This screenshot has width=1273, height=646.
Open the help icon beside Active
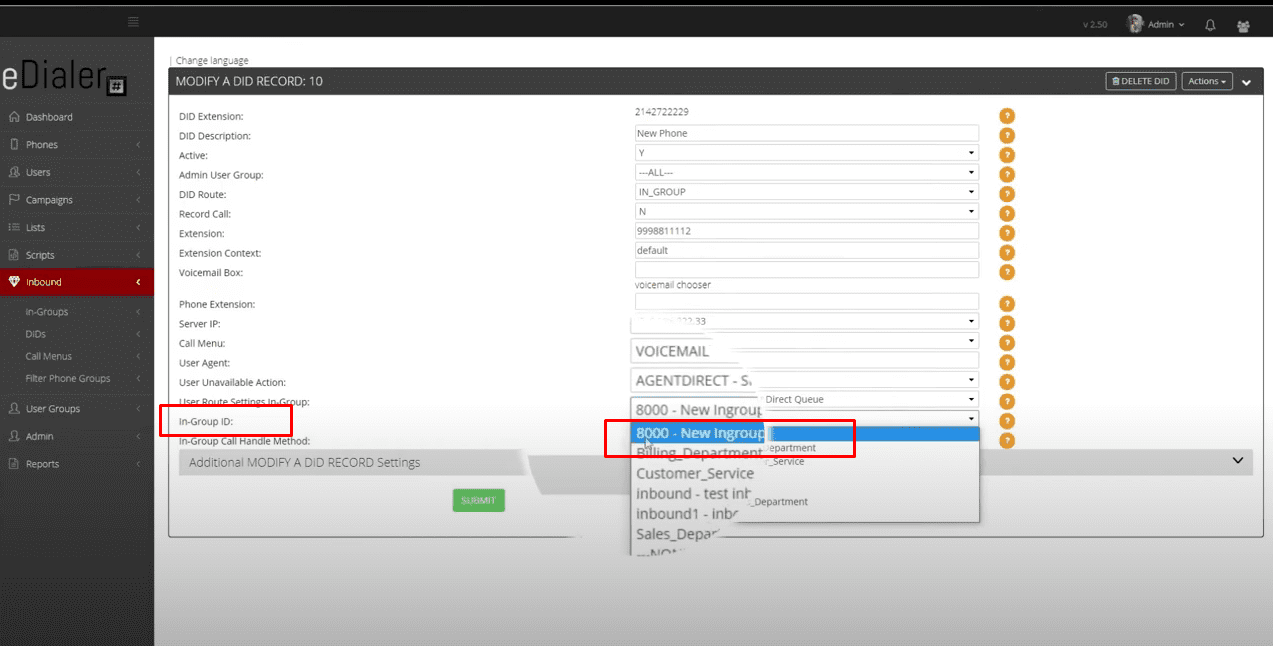pos(1007,155)
